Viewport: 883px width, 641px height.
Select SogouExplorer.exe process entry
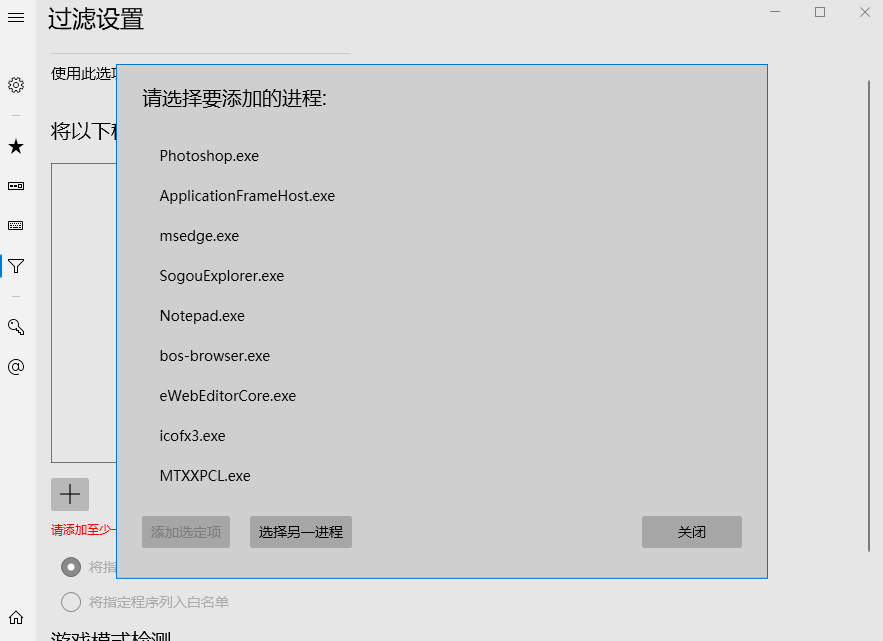point(221,276)
